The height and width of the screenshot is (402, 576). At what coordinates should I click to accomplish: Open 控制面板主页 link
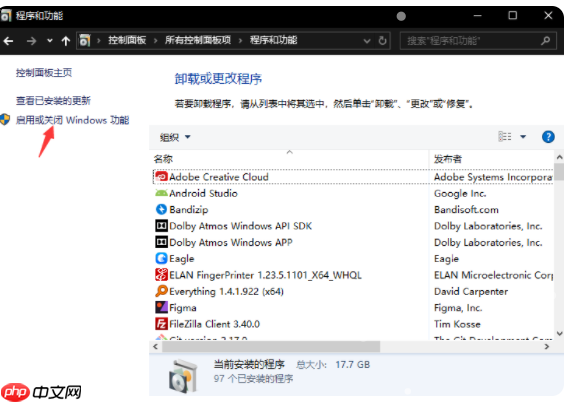pos(44,72)
